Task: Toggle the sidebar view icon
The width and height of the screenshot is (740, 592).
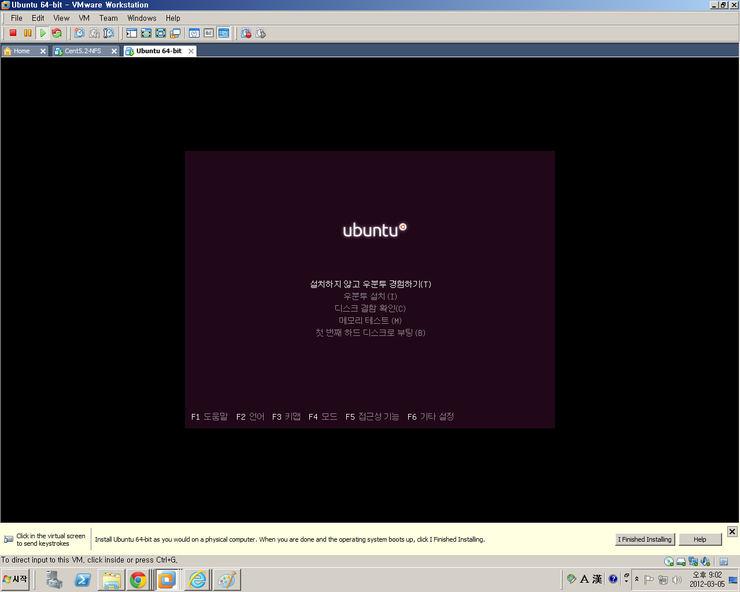Action: pyautogui.click(x=132, y=33)
